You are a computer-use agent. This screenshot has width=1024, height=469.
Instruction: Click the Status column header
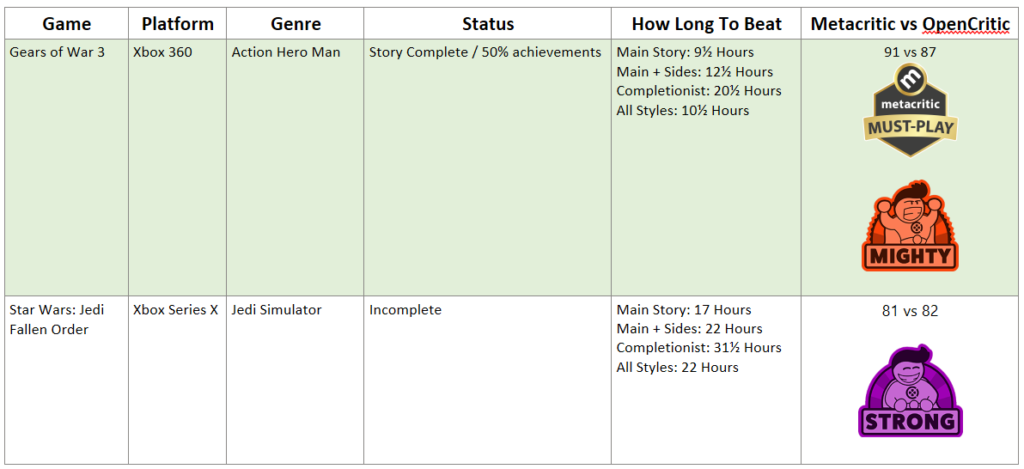(x=488, y=23)
